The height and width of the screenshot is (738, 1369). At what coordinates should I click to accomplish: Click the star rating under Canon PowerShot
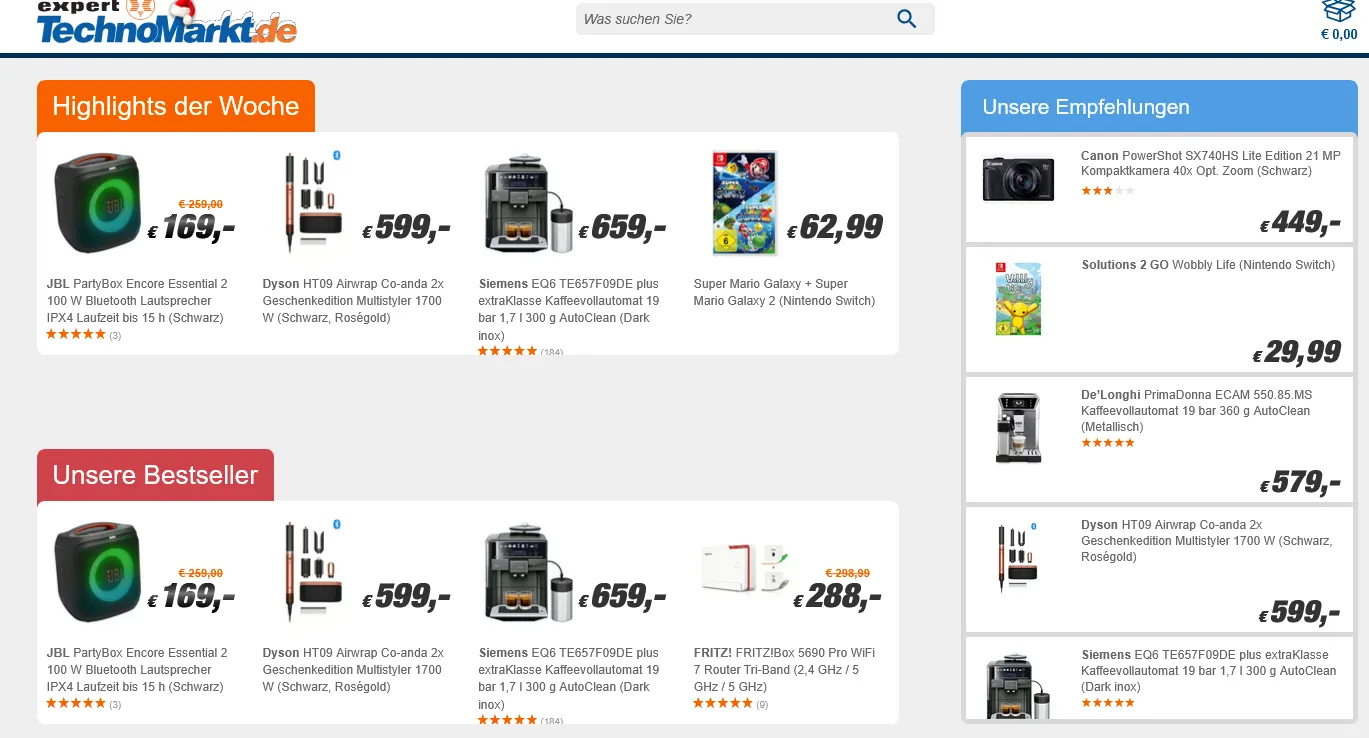1107,190
